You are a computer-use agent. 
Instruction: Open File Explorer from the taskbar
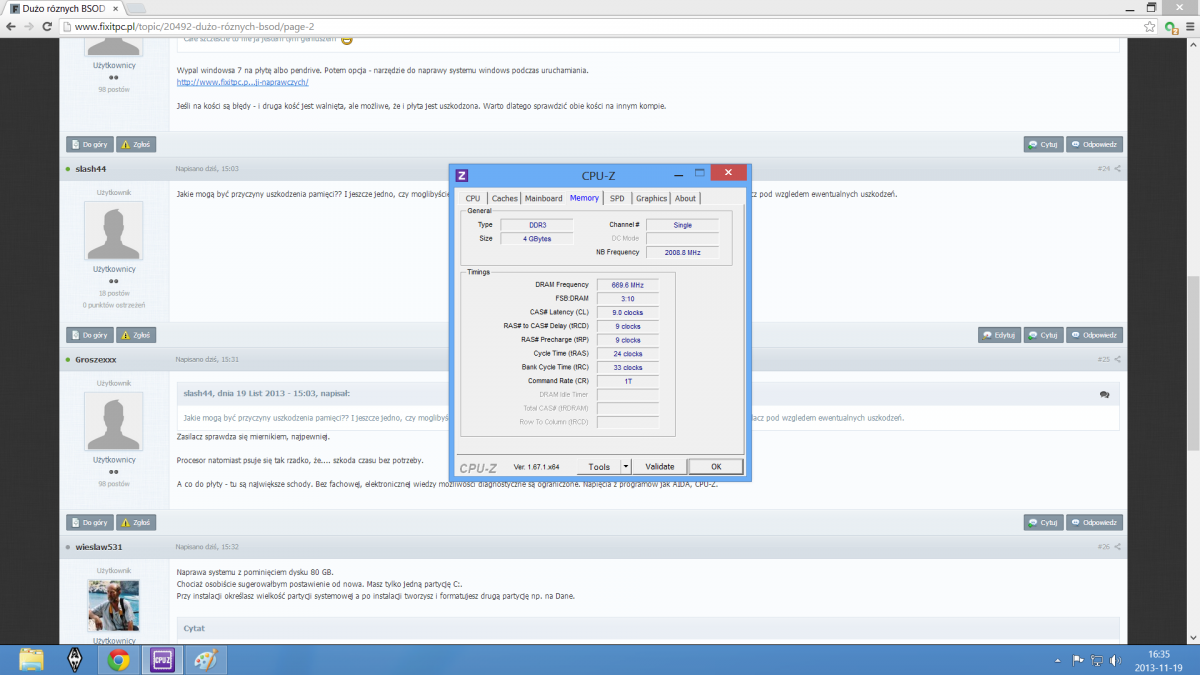point(32,660)
